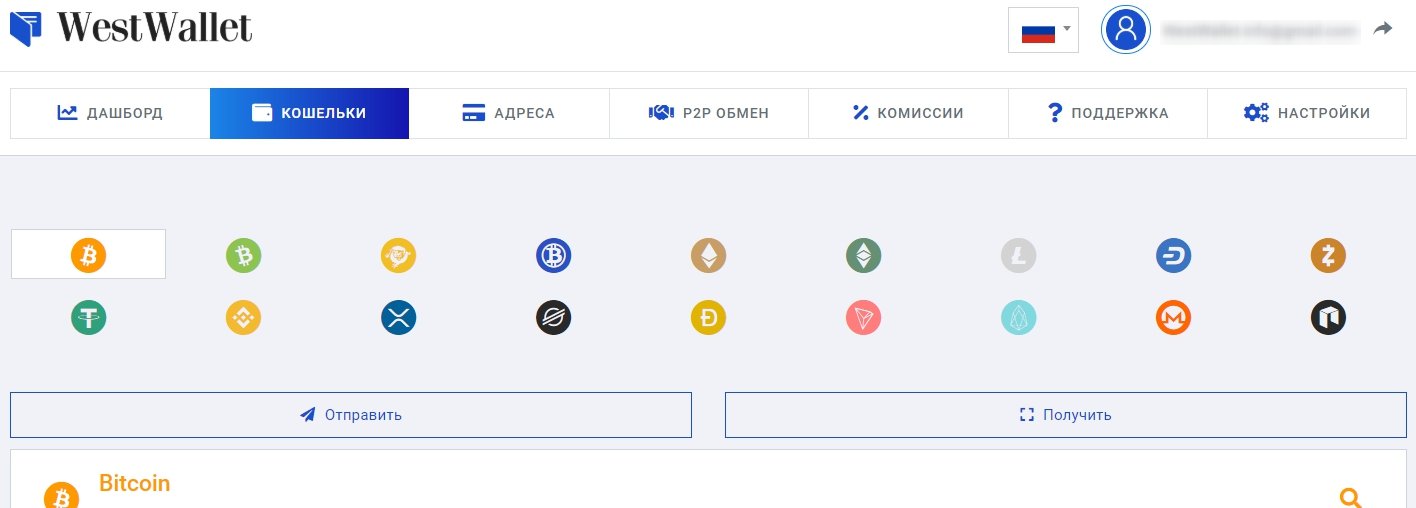1416x508 pixels.
Task: Click the orange search magnifier icon
Action: (x=1350, y=497)
